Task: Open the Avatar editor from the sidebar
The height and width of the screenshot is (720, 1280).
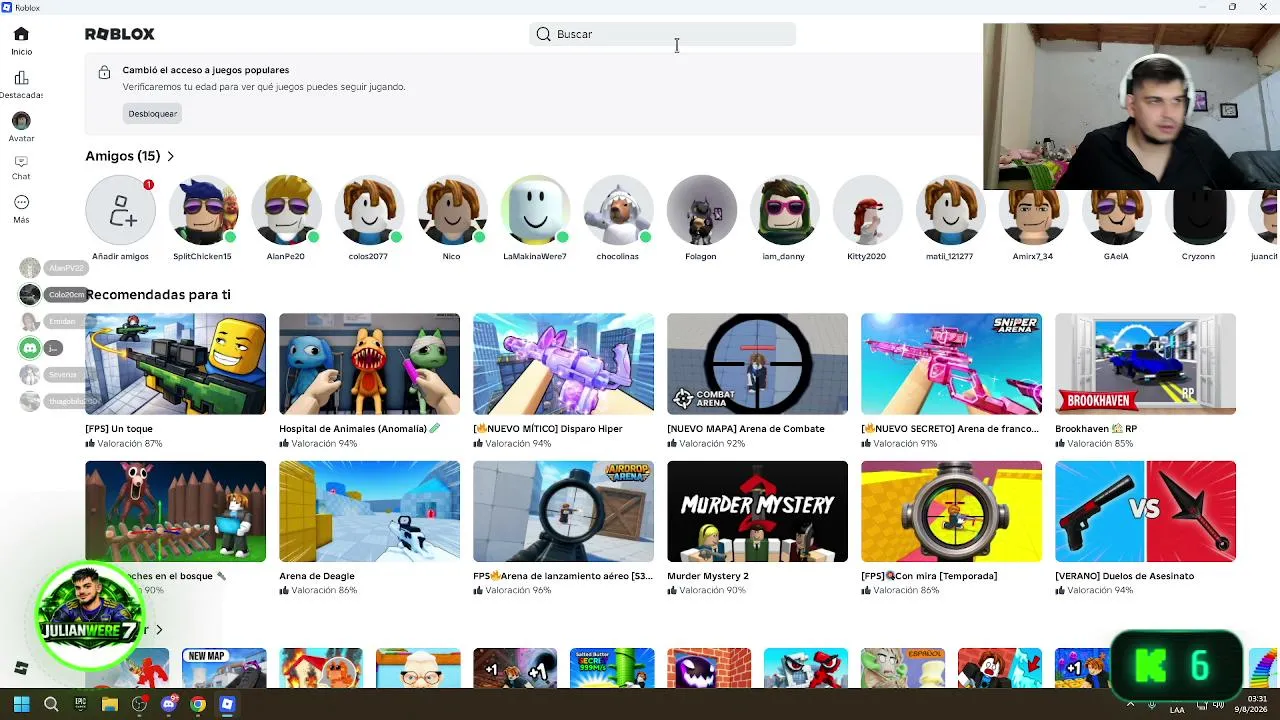Action: 21,127
